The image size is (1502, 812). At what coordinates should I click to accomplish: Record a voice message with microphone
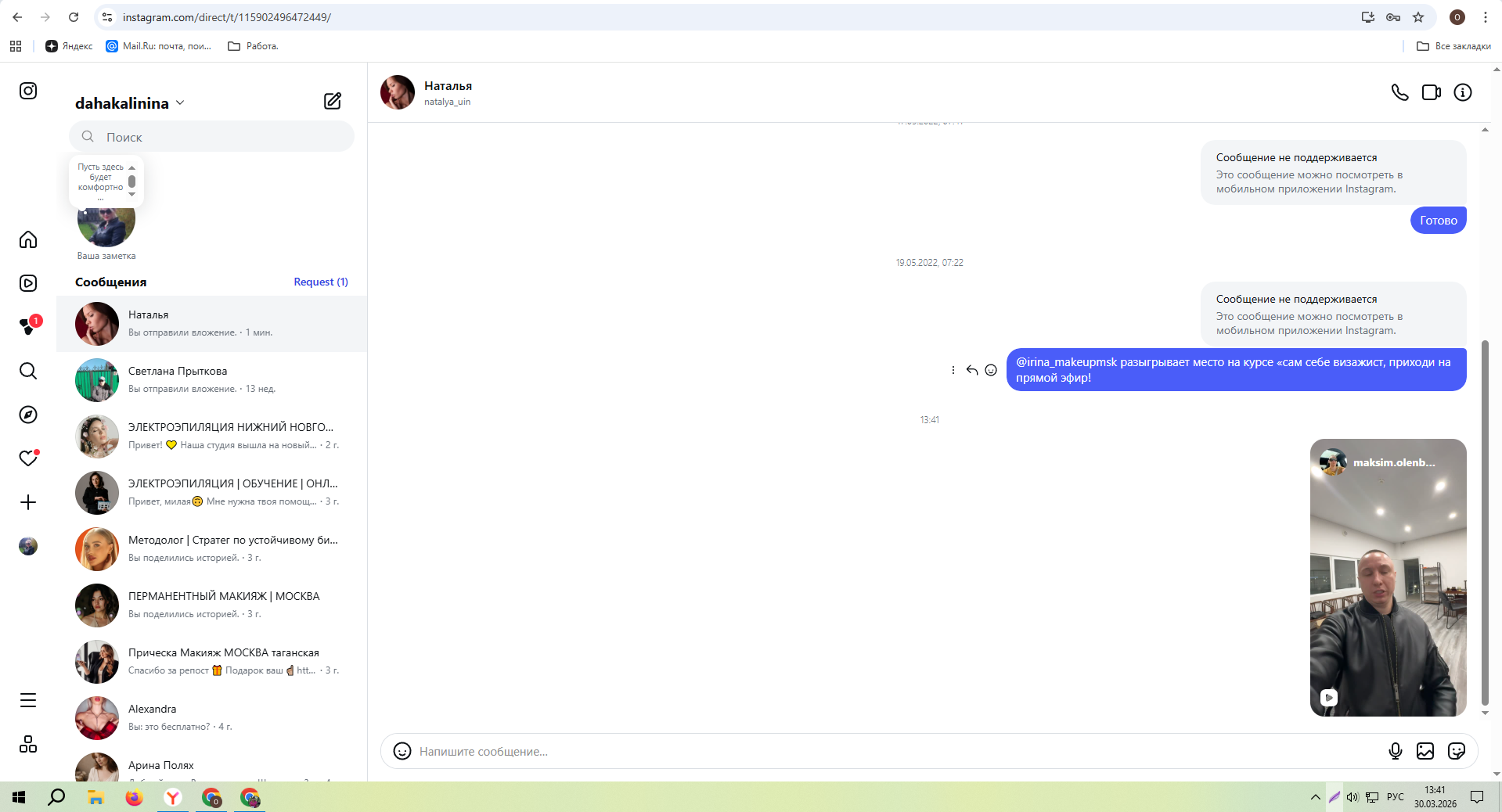pyautogui.click(x=1396, y=751)
